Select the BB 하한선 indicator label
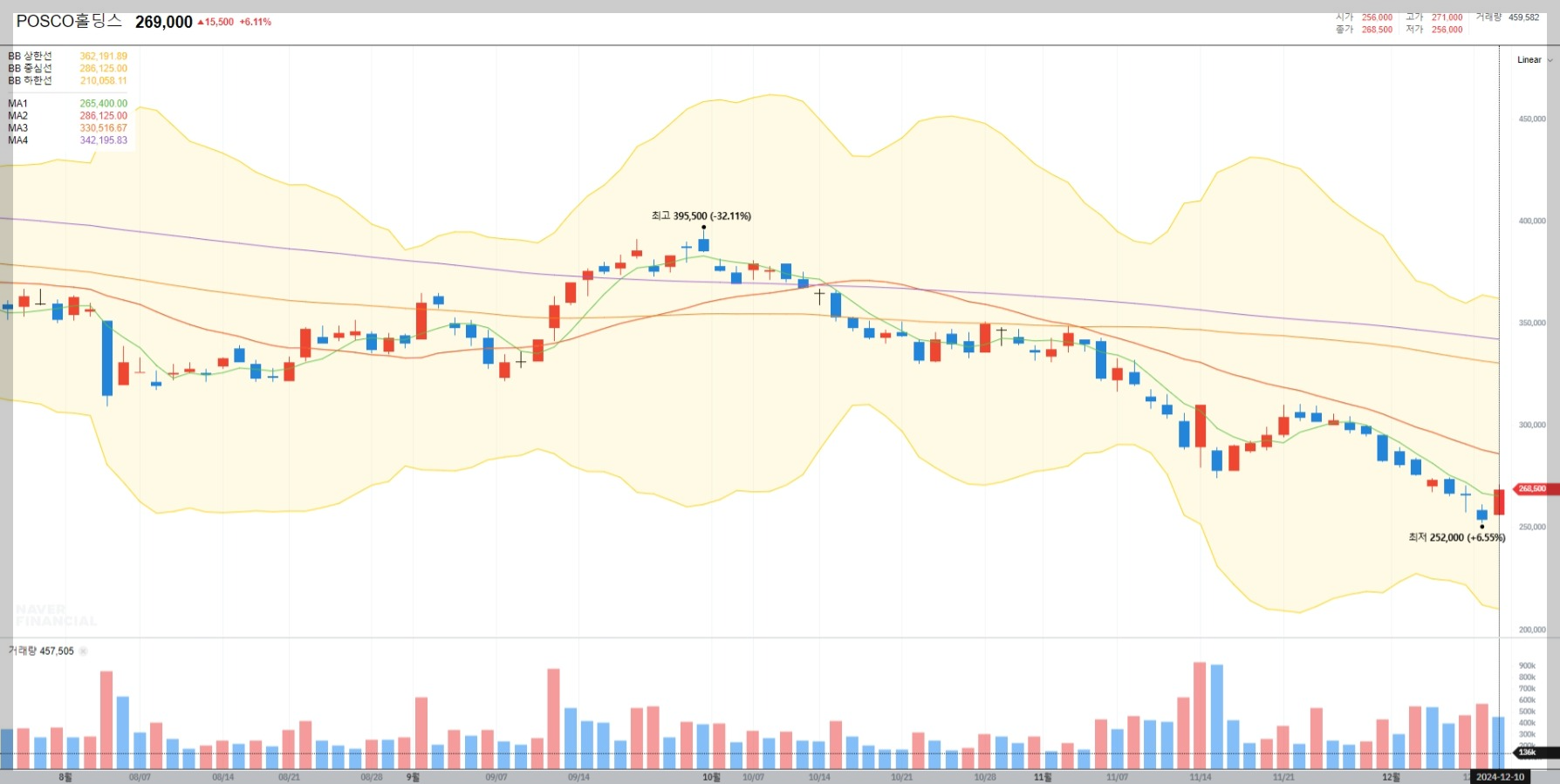 point(30,81)
